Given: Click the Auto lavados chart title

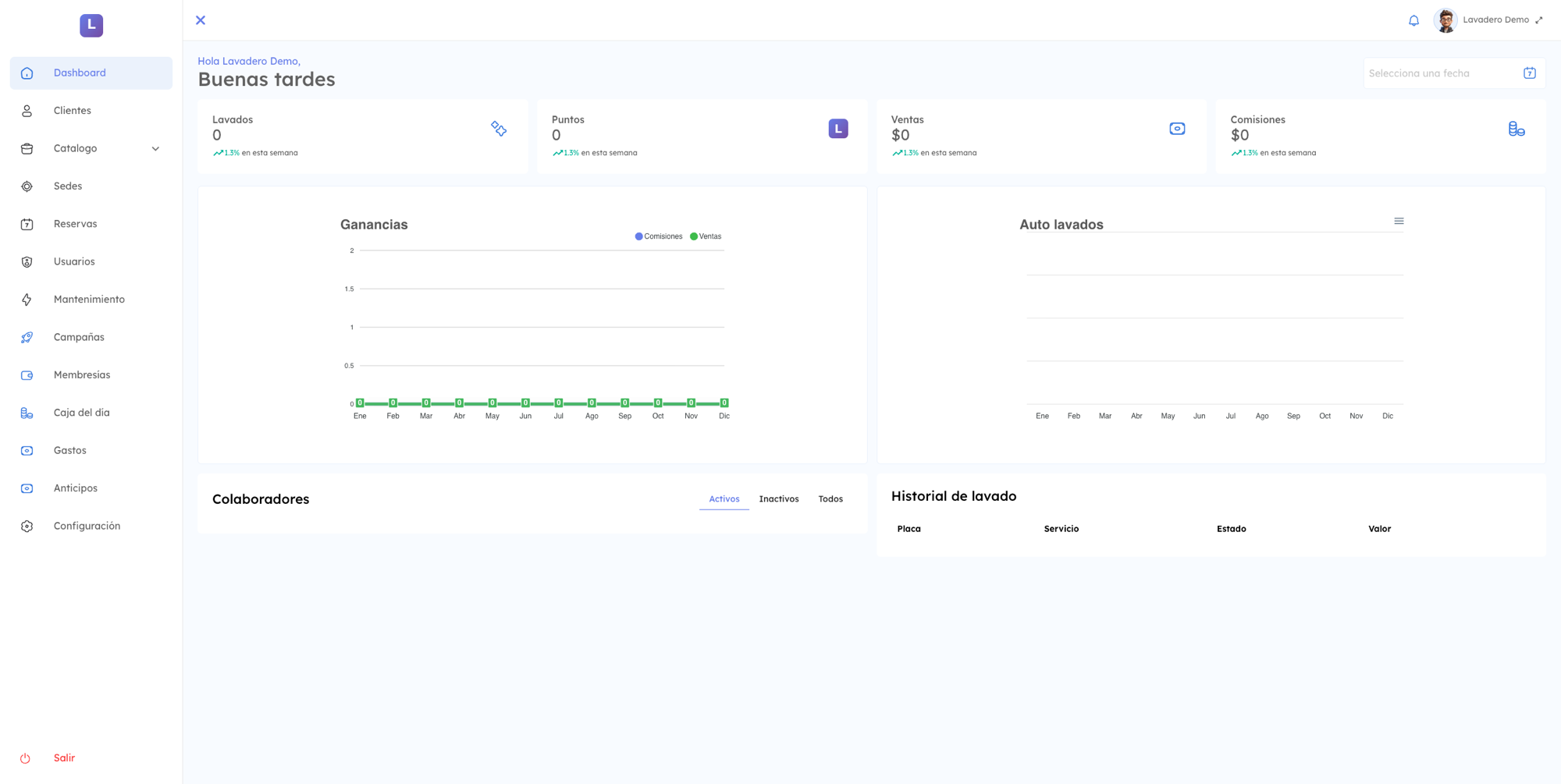Looking at the screenshot, I should pos(1061,225).
